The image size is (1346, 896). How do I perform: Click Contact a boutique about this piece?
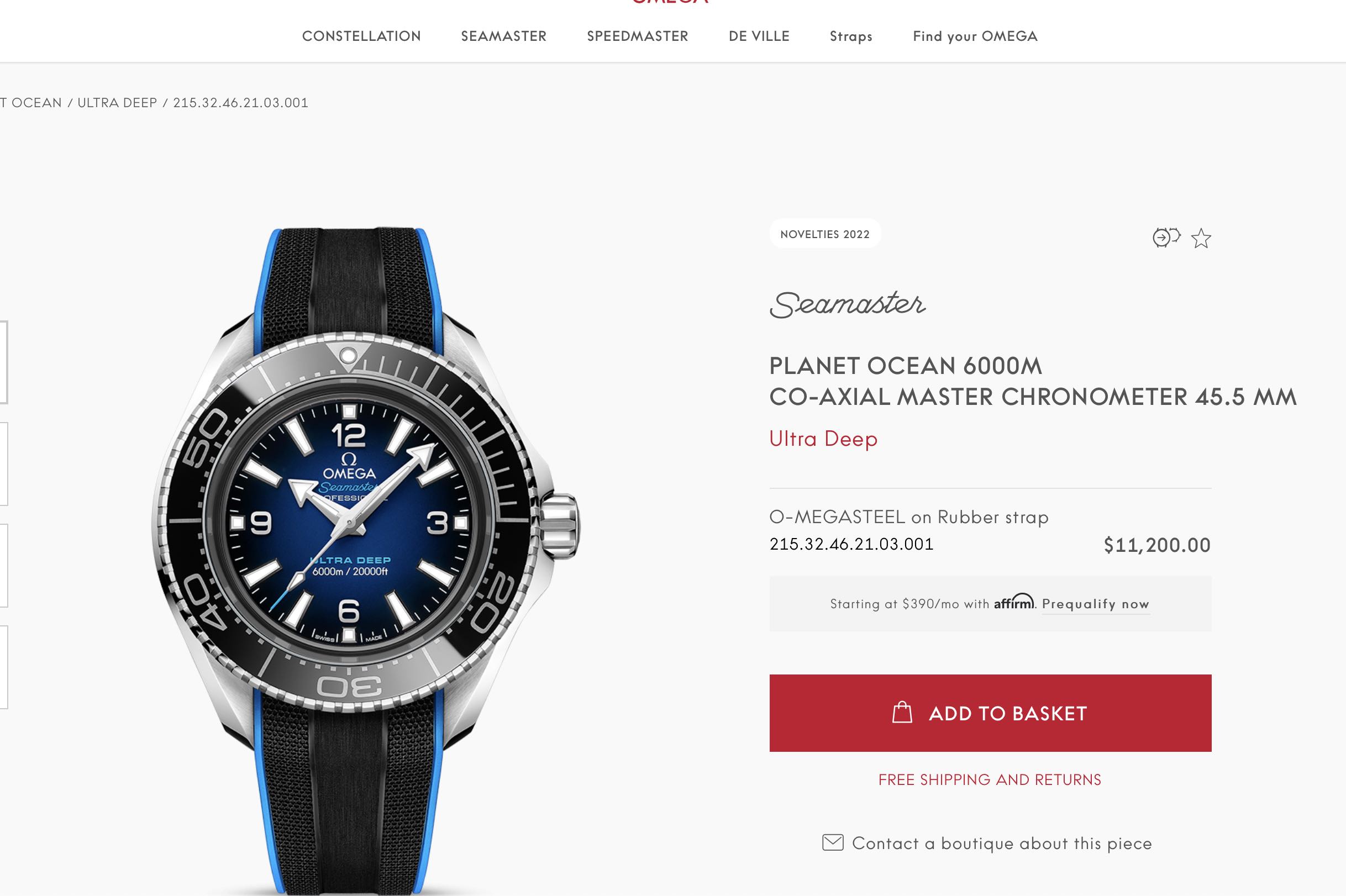click(1002, 843)
